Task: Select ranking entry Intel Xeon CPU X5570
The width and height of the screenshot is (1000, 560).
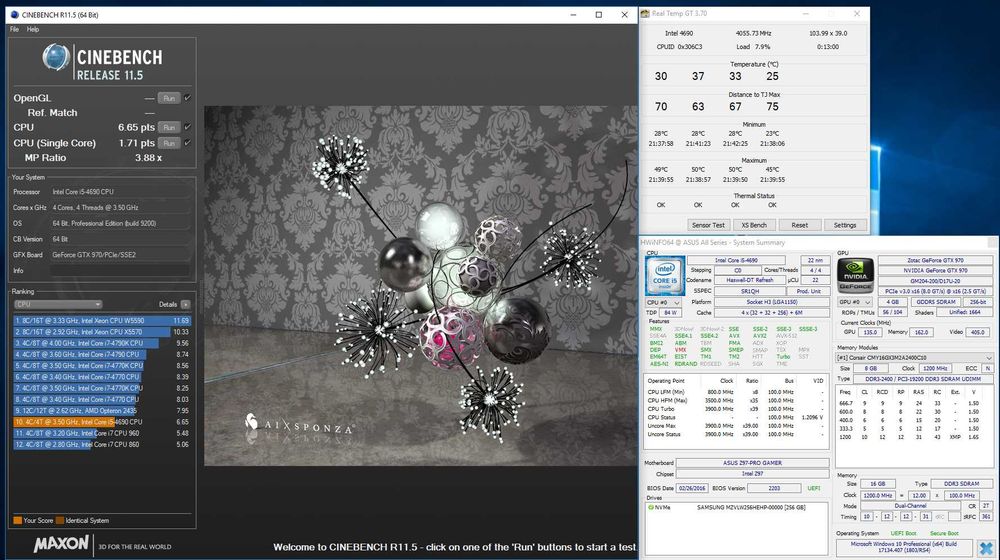Action: (102, 332)
